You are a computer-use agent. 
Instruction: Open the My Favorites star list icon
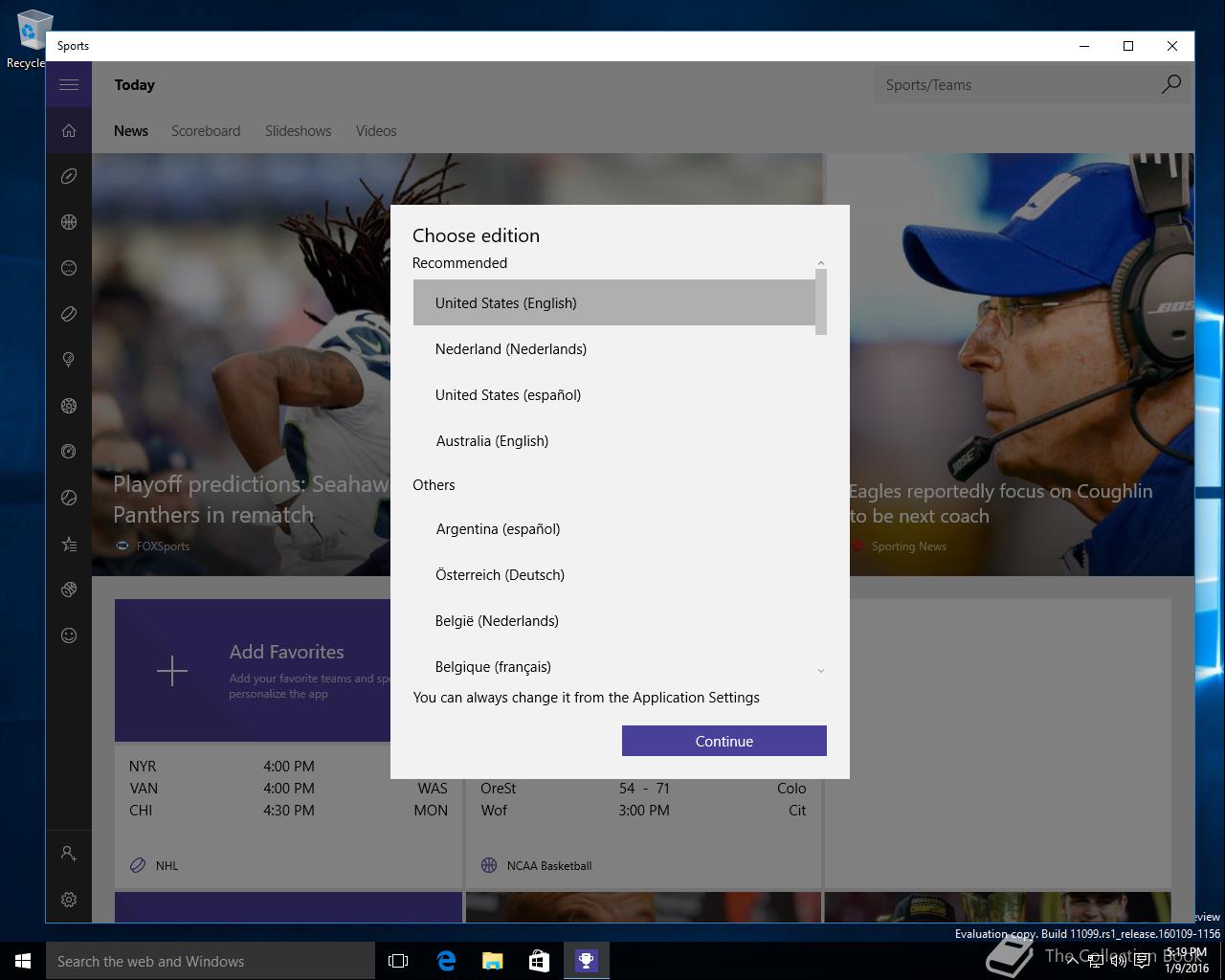pos(69,544)
